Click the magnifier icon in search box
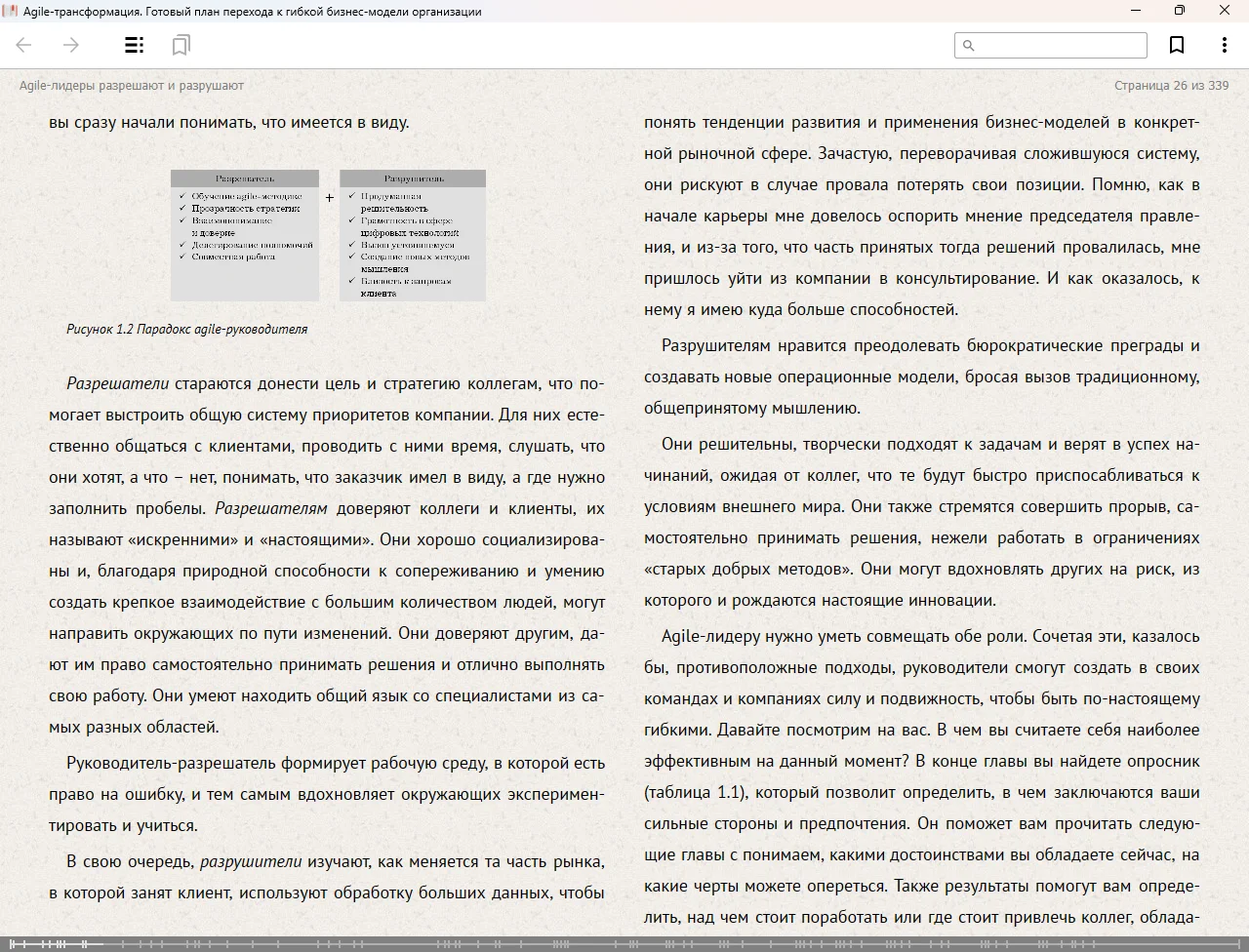The width and height of the screenshot is (1249, 952). point(969,45)
